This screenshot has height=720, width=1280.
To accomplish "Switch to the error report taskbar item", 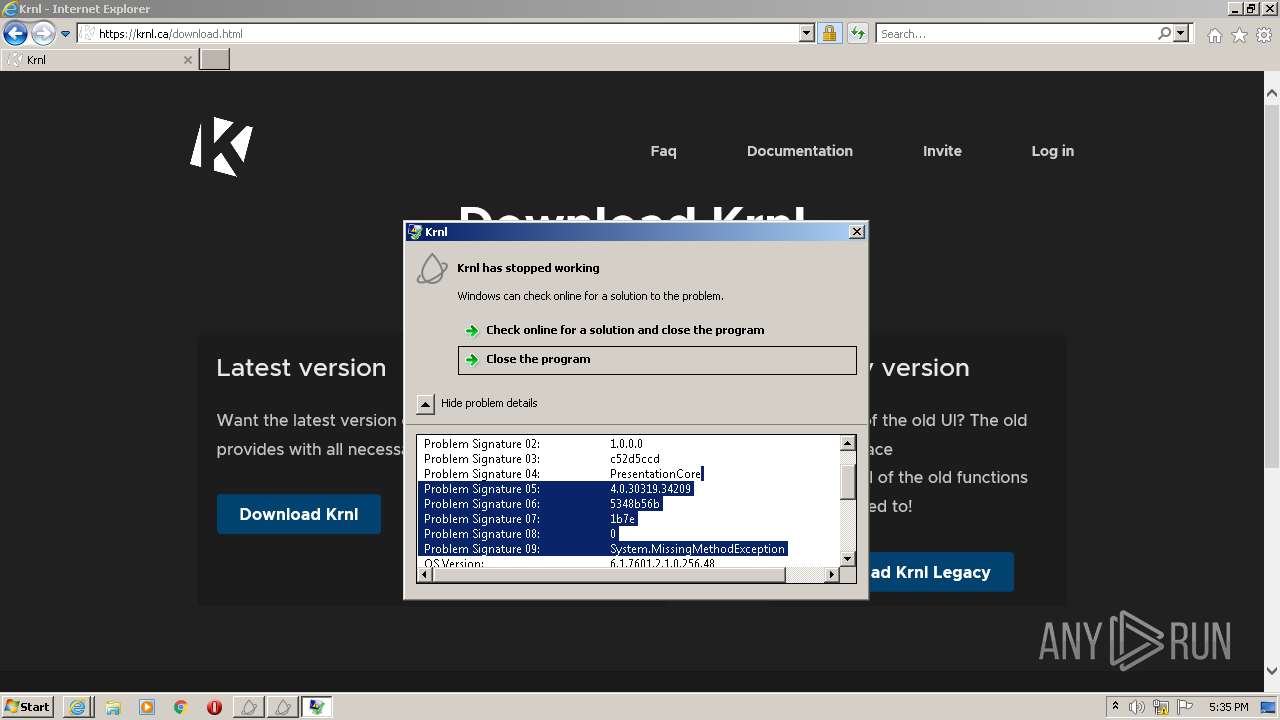I will pos(317,707).
